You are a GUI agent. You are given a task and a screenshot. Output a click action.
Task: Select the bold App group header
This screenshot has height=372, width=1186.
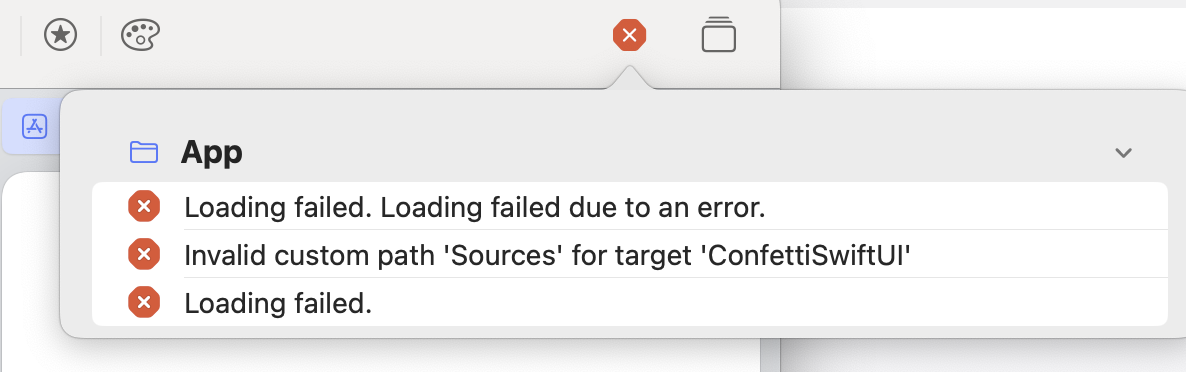click(212, 153)
